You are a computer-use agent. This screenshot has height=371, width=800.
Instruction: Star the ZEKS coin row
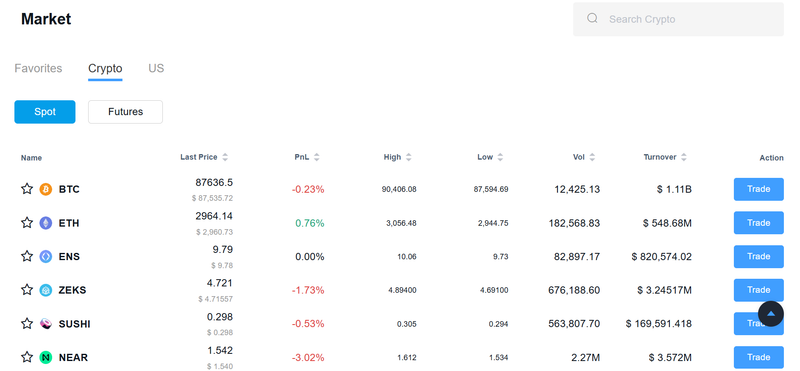(27, 290)
